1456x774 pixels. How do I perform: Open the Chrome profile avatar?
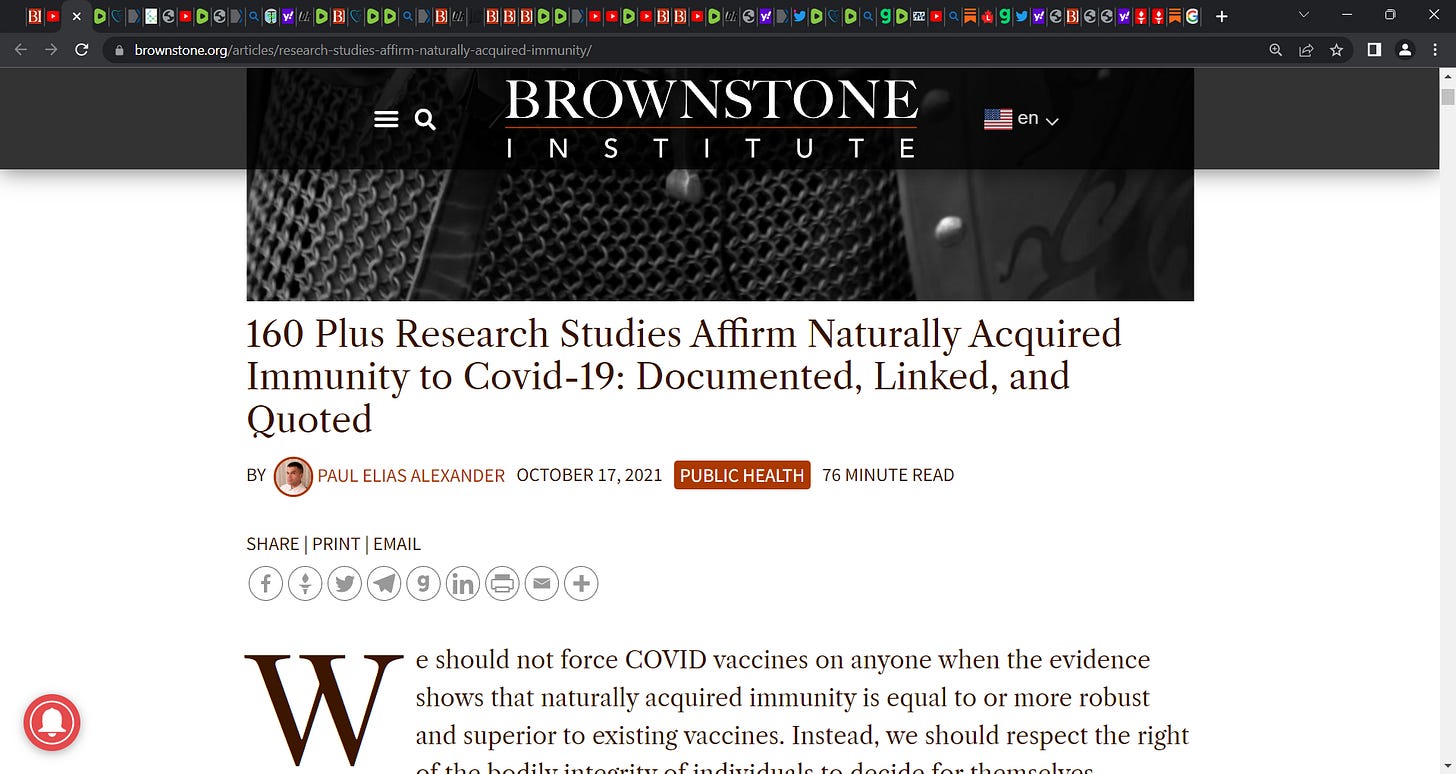[1405, 49]
